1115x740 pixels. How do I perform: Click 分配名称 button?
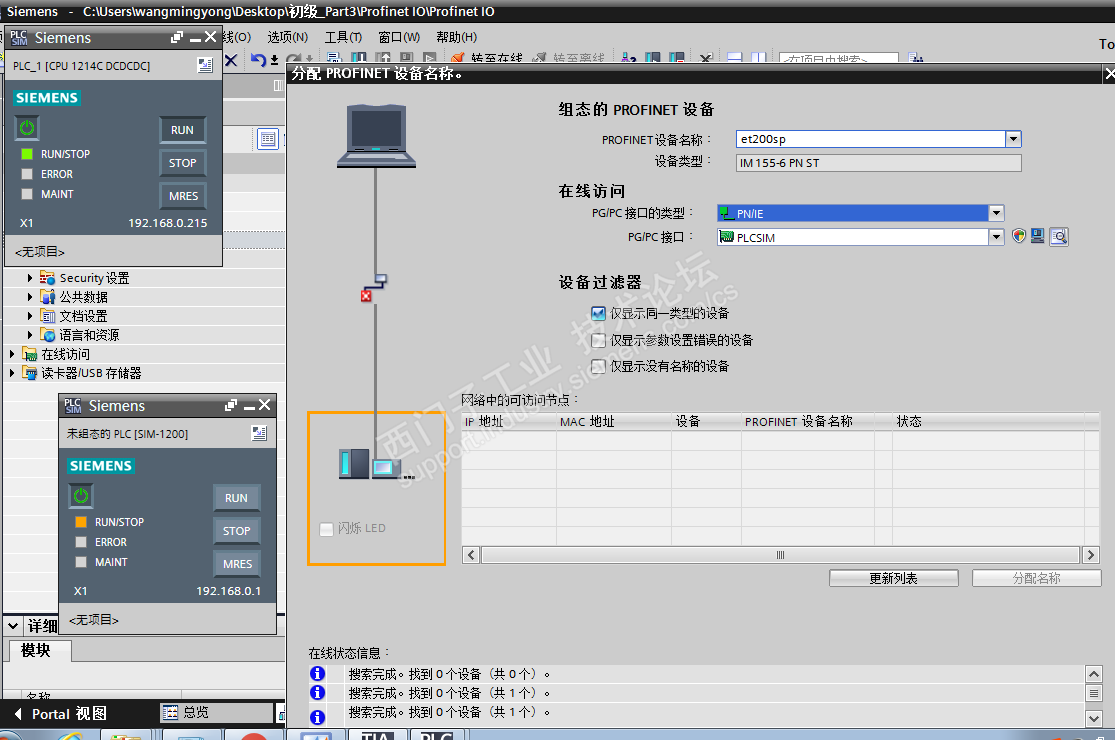pos(1036,579)
